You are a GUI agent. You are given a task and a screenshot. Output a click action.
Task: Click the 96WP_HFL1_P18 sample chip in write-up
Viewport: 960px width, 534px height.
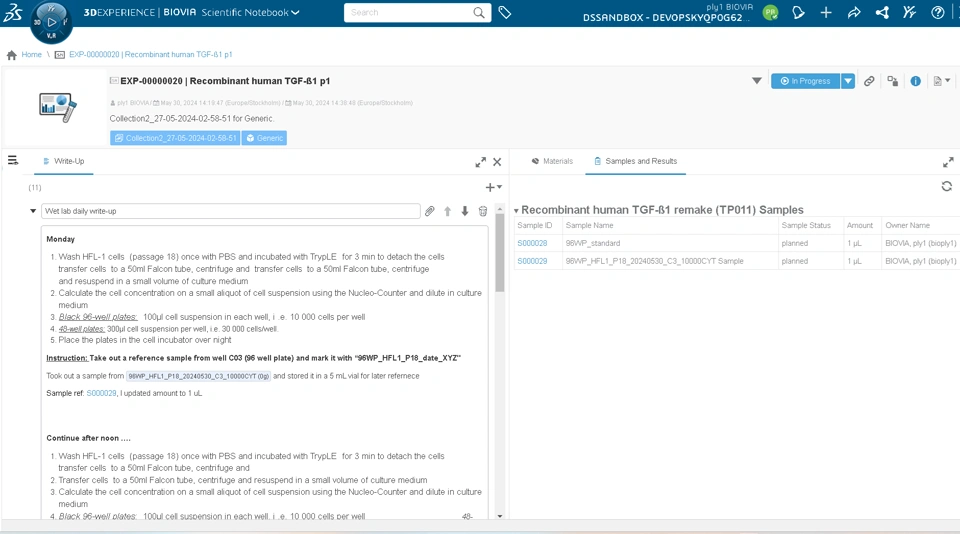198,376
